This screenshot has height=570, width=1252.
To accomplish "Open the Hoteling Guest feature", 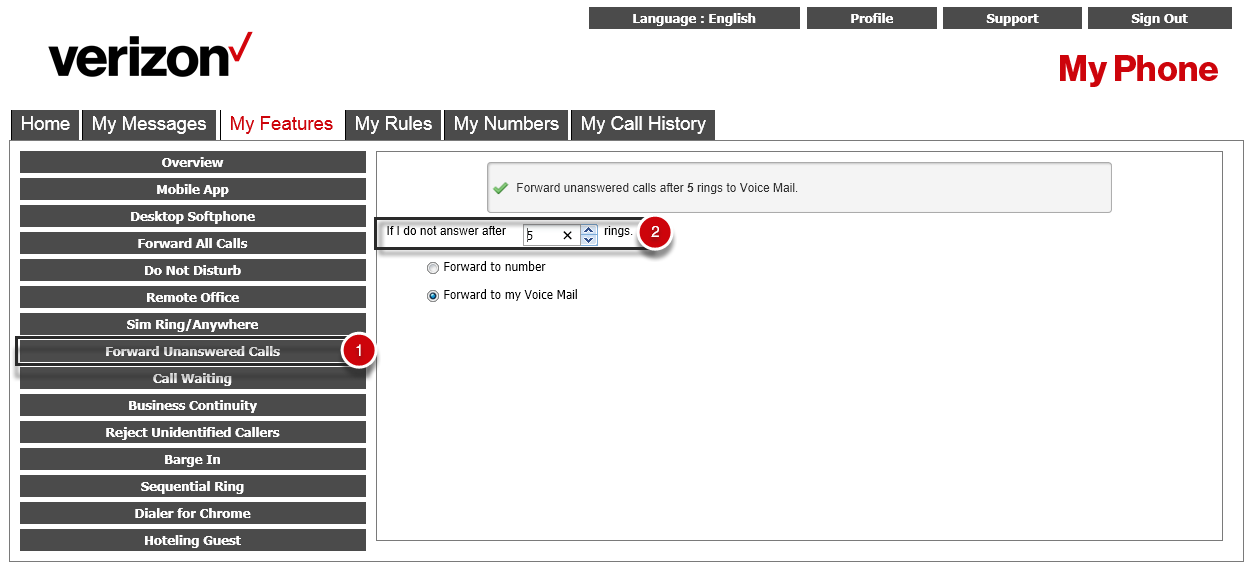I will click(x=193, y=540).
